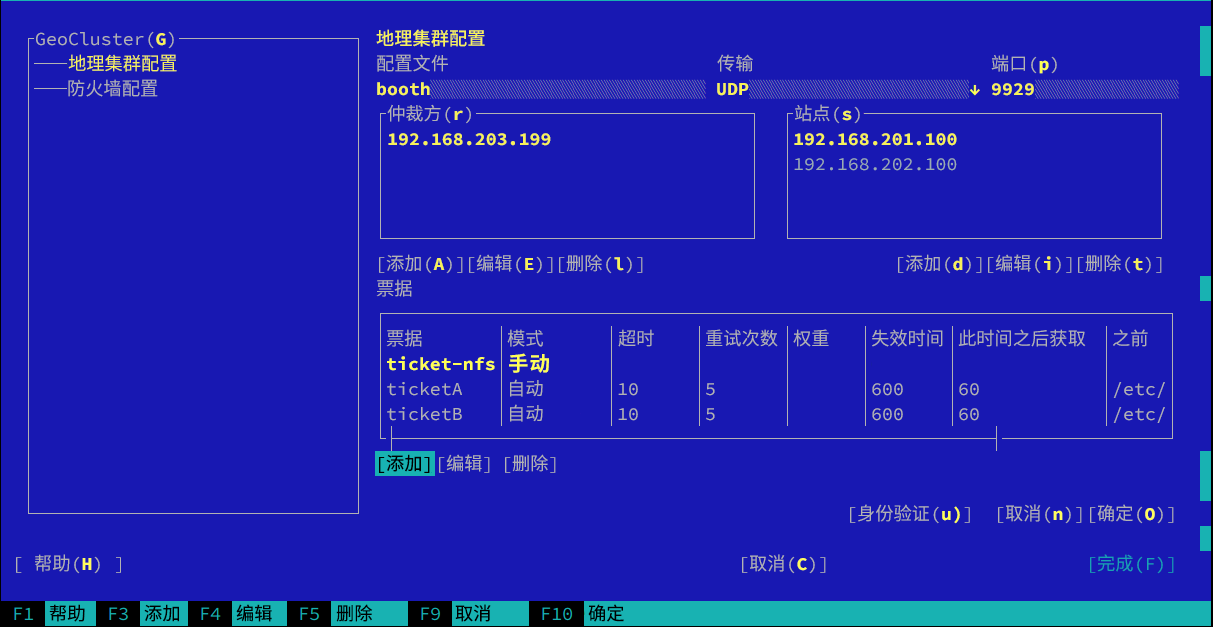Focus the port field showing 9929
Viewport: 1213px width, 627px height.
[1083, 90]
